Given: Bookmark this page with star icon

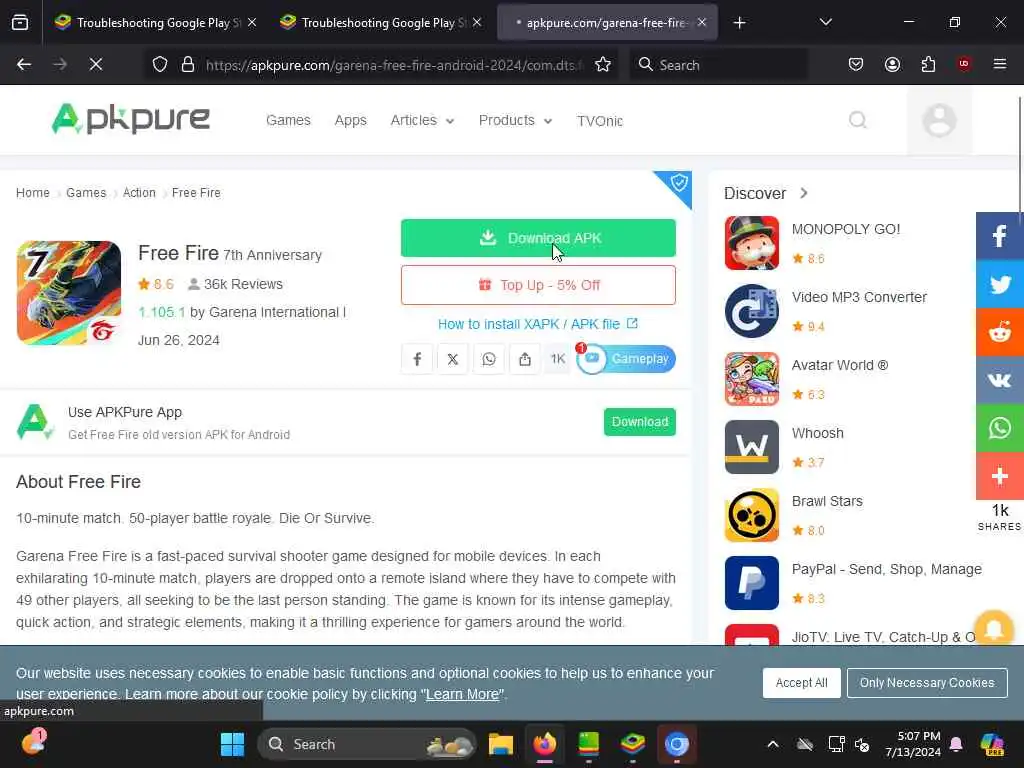Looking at the screenshot, I should pyautogui.click(x=603, y=65).
